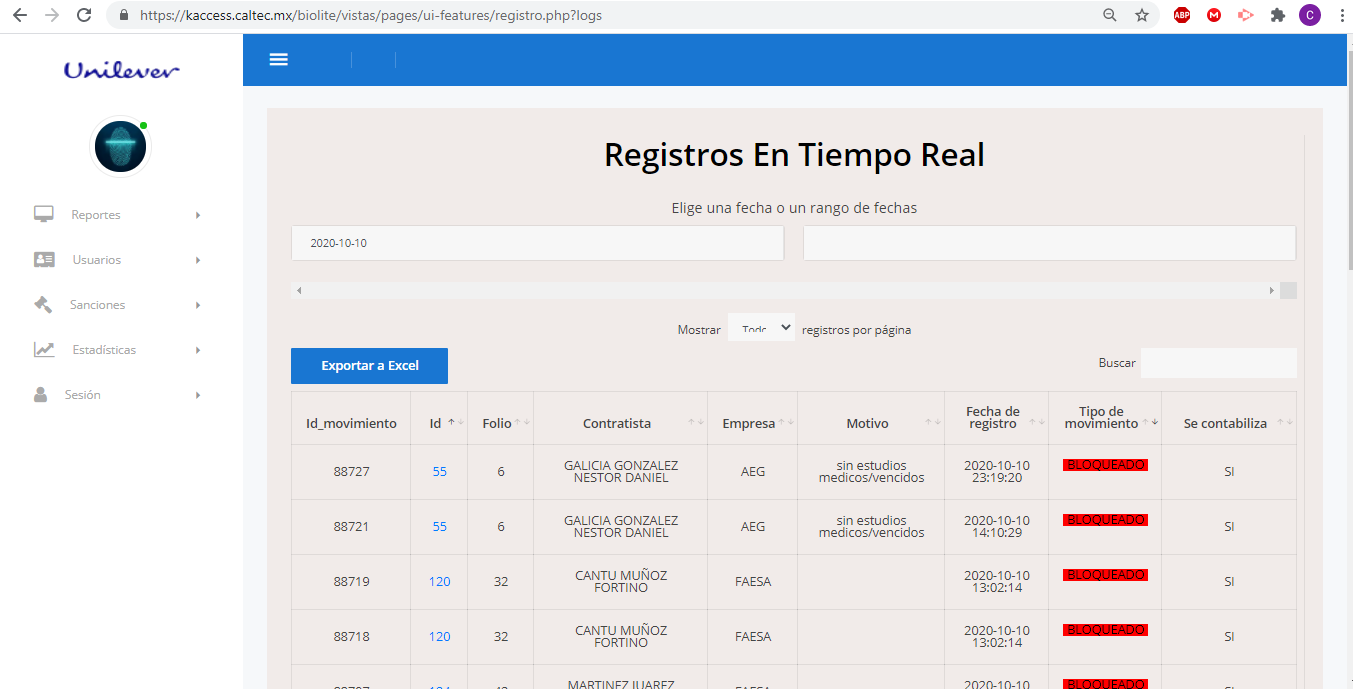This screenshot has width=1353, height=689.
Task: Click BLOQUEADO badge in row 88727
Action: [1105, 465]
